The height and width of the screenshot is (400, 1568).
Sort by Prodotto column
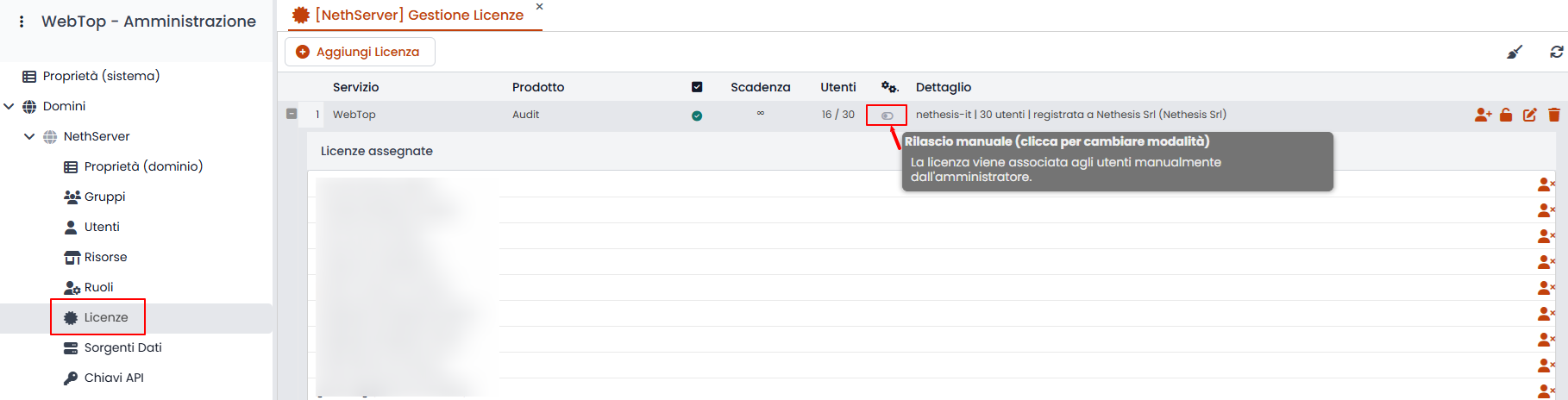(538, 87)
